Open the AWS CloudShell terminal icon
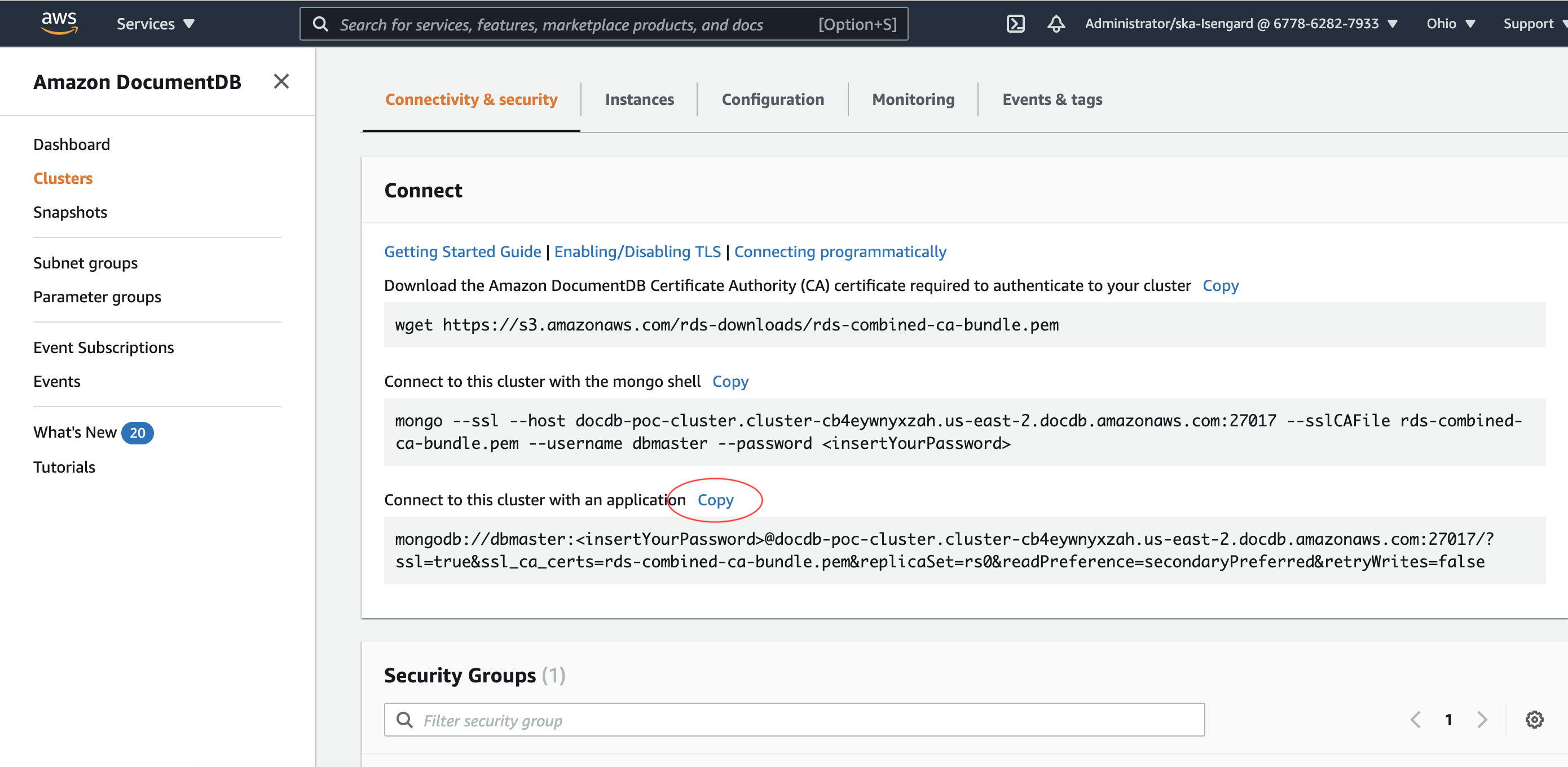The height and width of the screenshot is (767, 1568). click(1015, 24)
